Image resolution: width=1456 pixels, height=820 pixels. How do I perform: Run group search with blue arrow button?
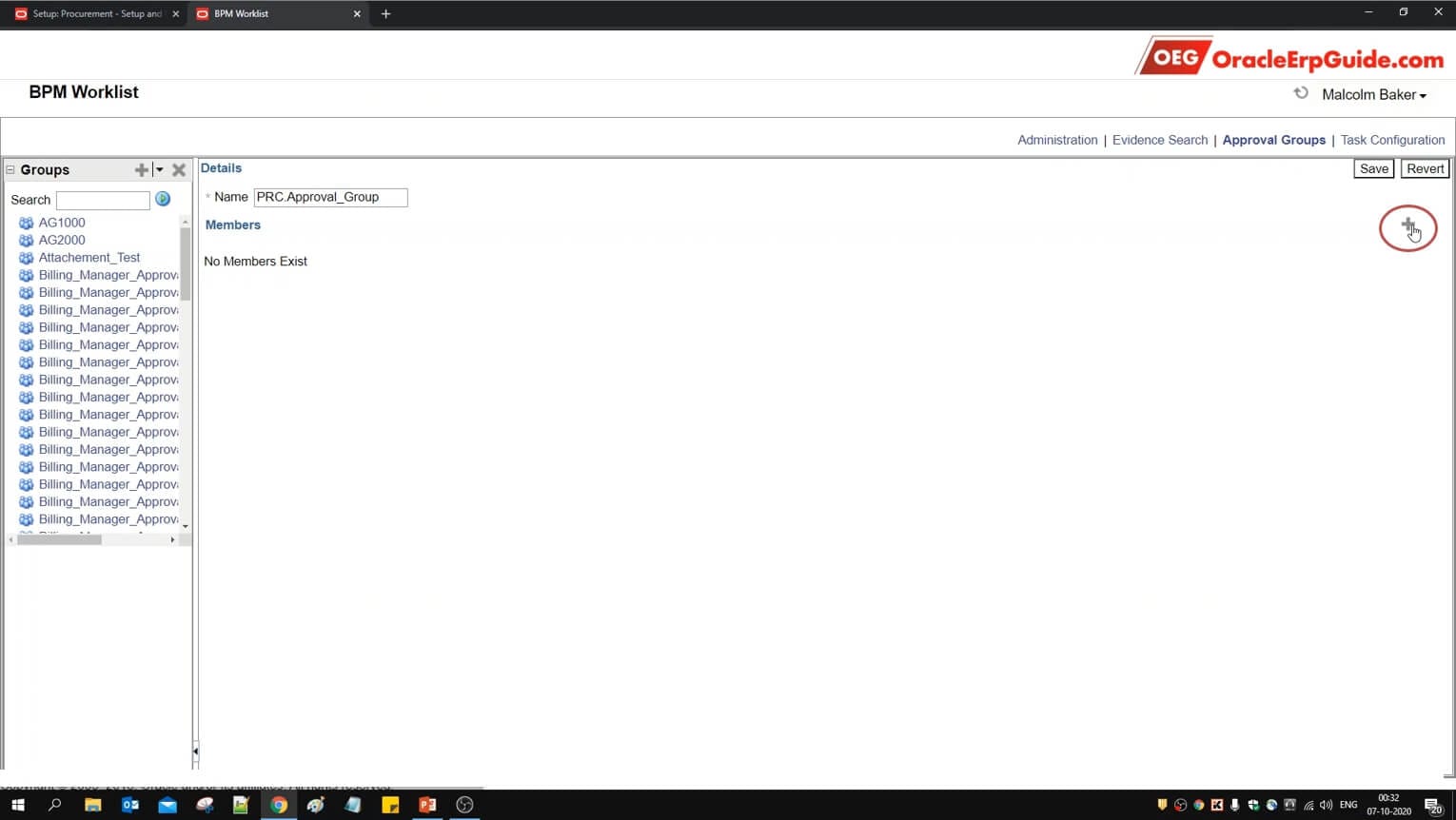point(163,199)
